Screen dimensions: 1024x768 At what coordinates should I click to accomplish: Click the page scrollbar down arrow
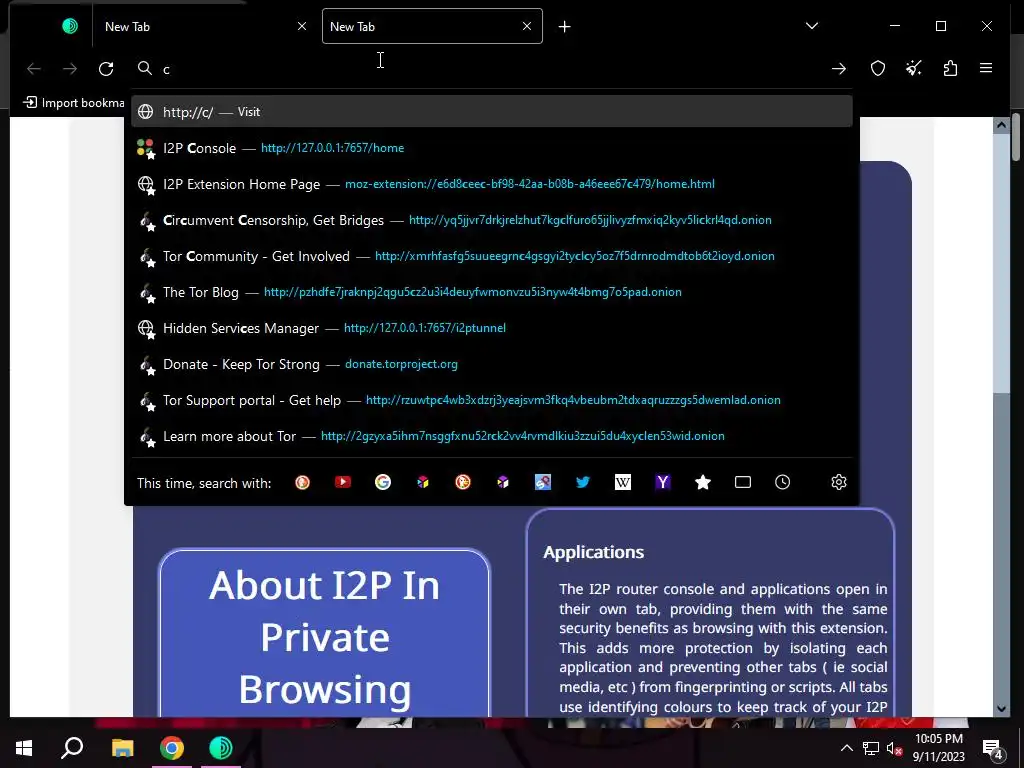coord(1001,709)
